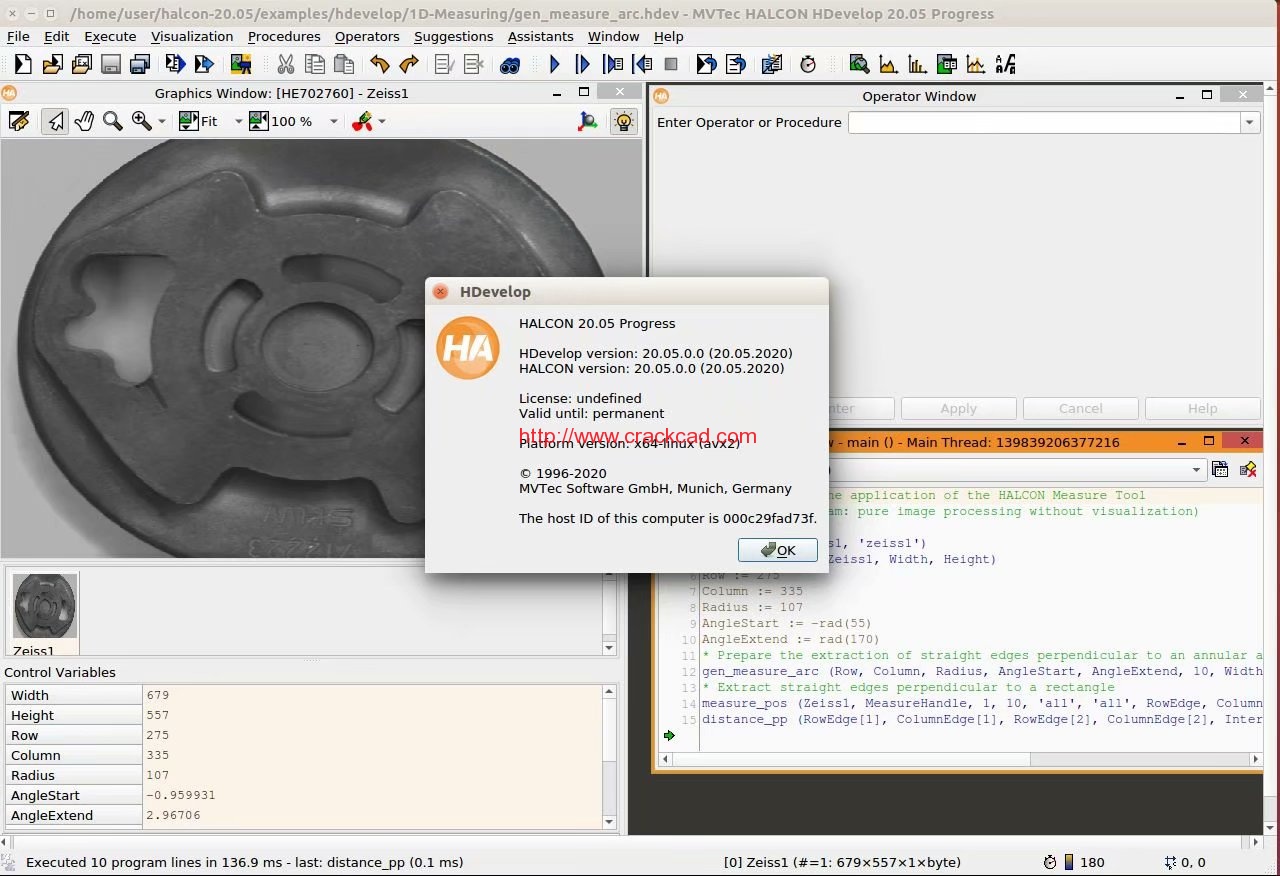This screenshot has height=876, width=1280.
Task: Expand the zoom-in tool dropdown arrow
Action: [x=161, y=121]
